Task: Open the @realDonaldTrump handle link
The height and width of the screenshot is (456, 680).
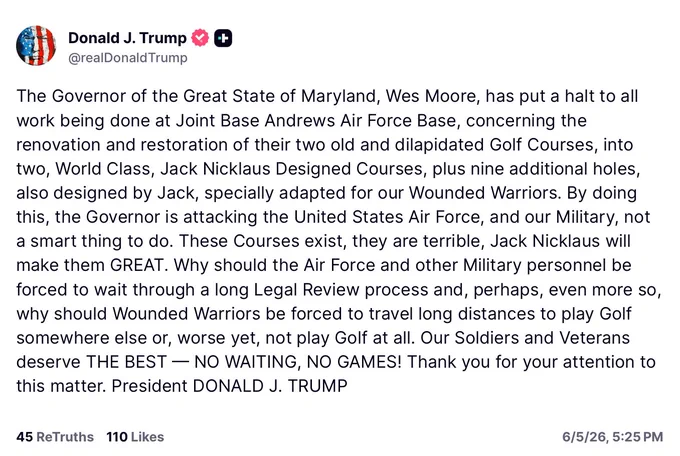Action: [x=128, y=58]
